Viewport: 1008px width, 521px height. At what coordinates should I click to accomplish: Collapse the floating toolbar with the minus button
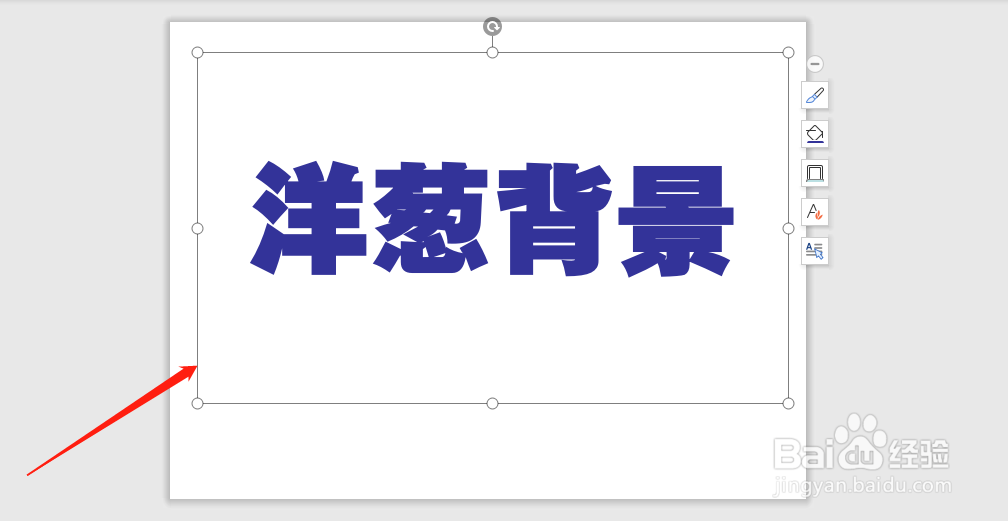point(814,64)
